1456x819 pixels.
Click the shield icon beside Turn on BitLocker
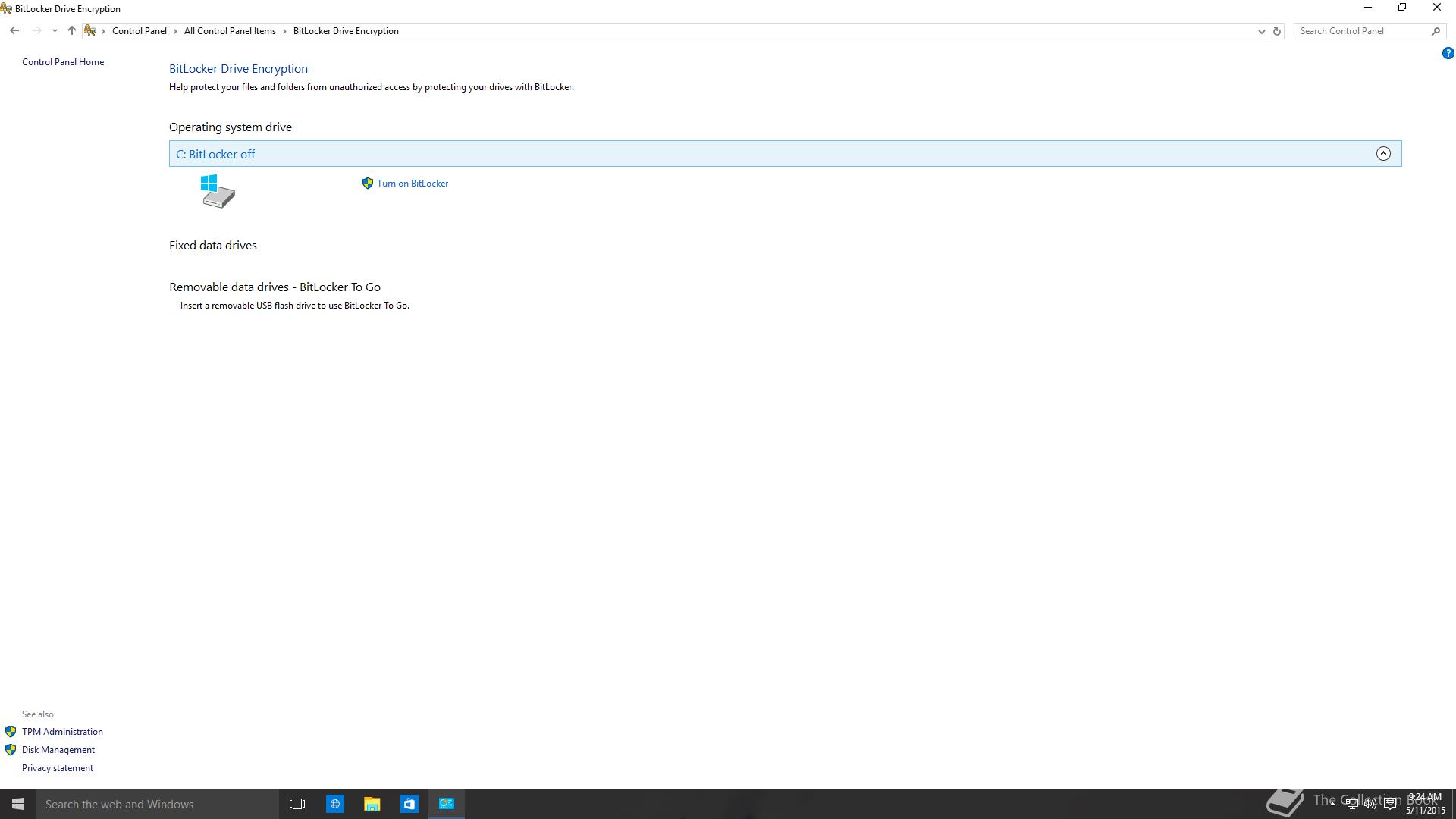tap(368, 184)
